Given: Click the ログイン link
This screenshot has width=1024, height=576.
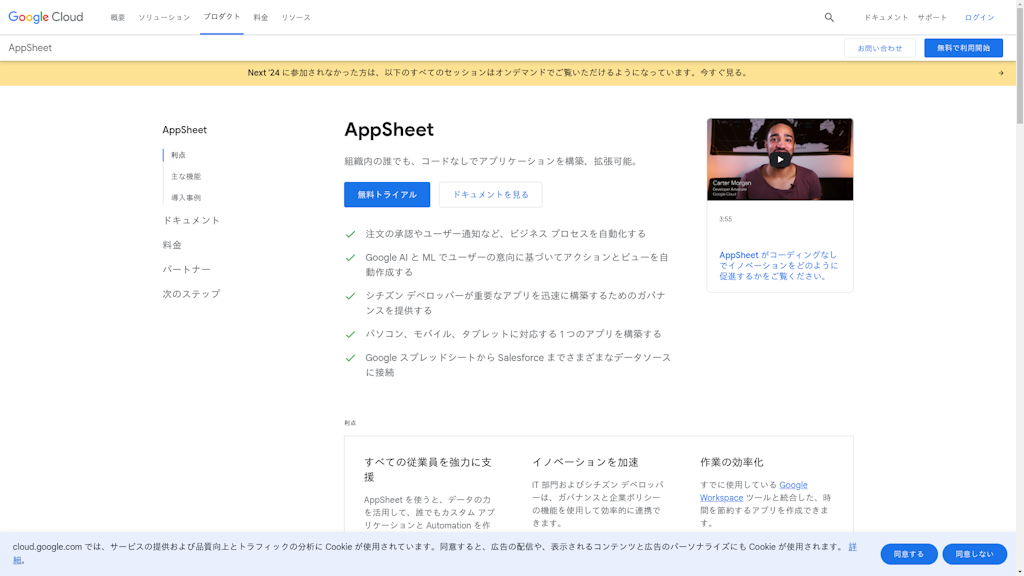Looking at the screenshot, I should [979, 18].
